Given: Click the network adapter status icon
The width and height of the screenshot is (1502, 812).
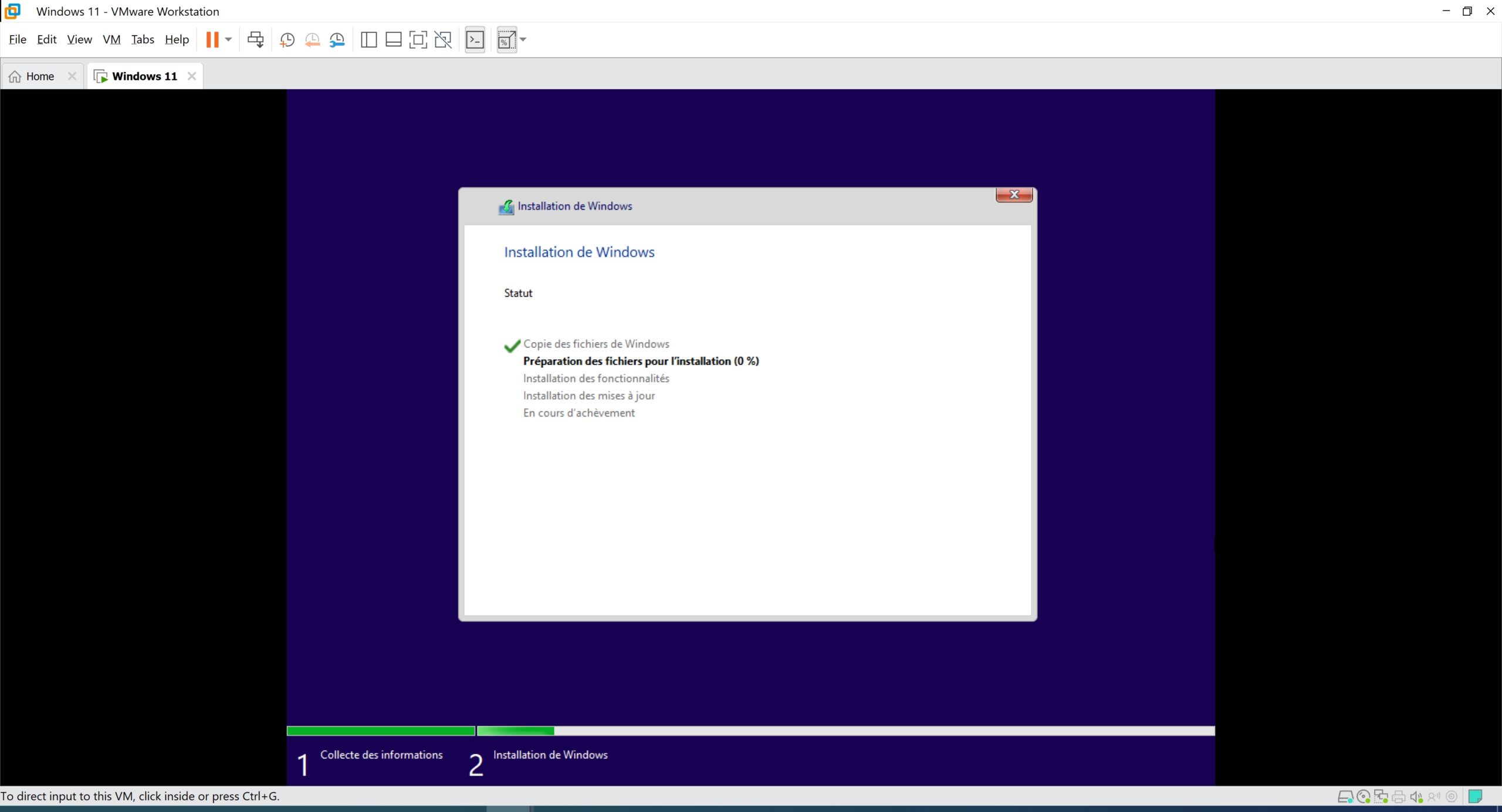Looking at the screenshot, I should click(x=1381, y=797).
